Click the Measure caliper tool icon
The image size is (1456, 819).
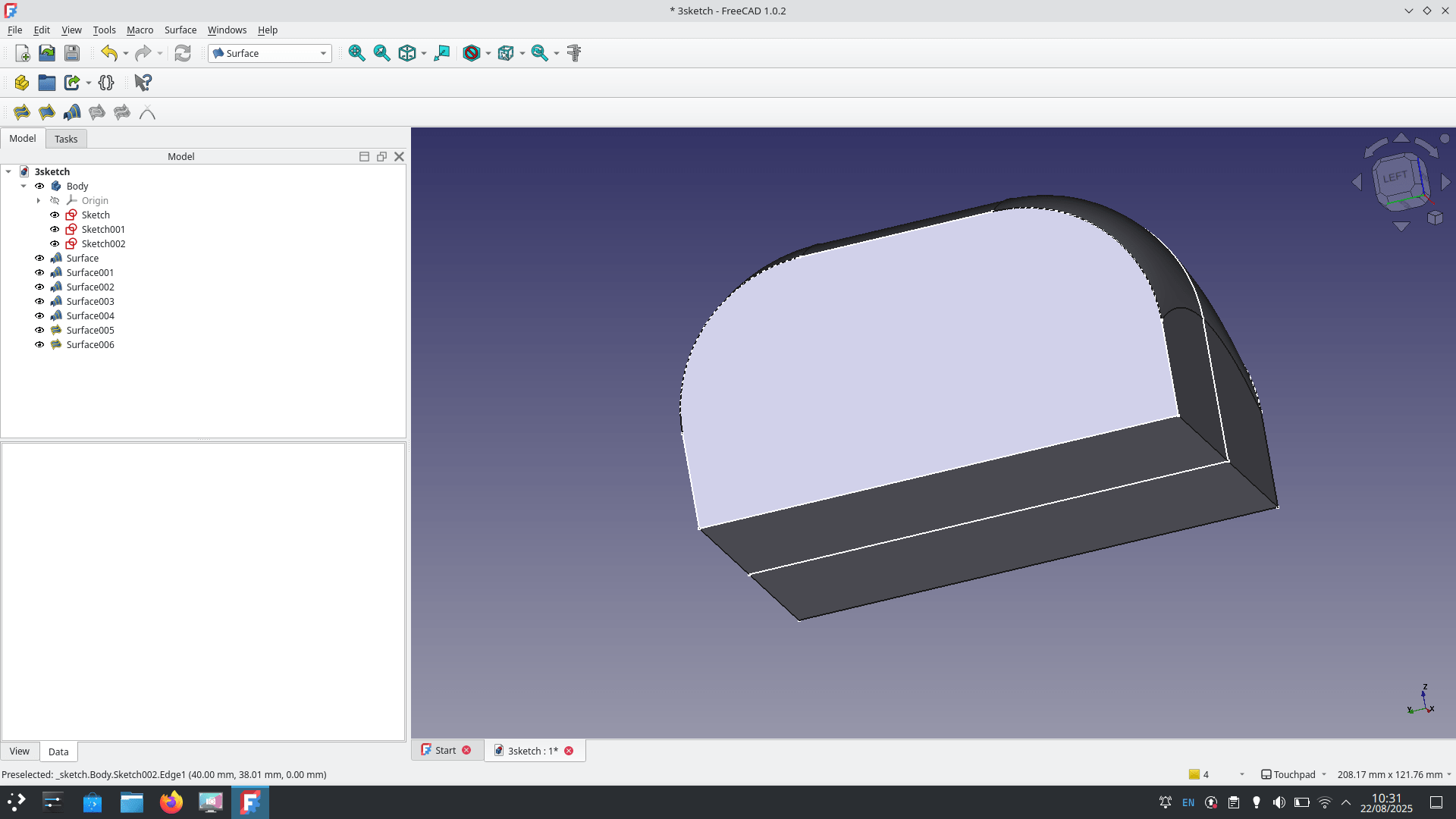(574, 53)
